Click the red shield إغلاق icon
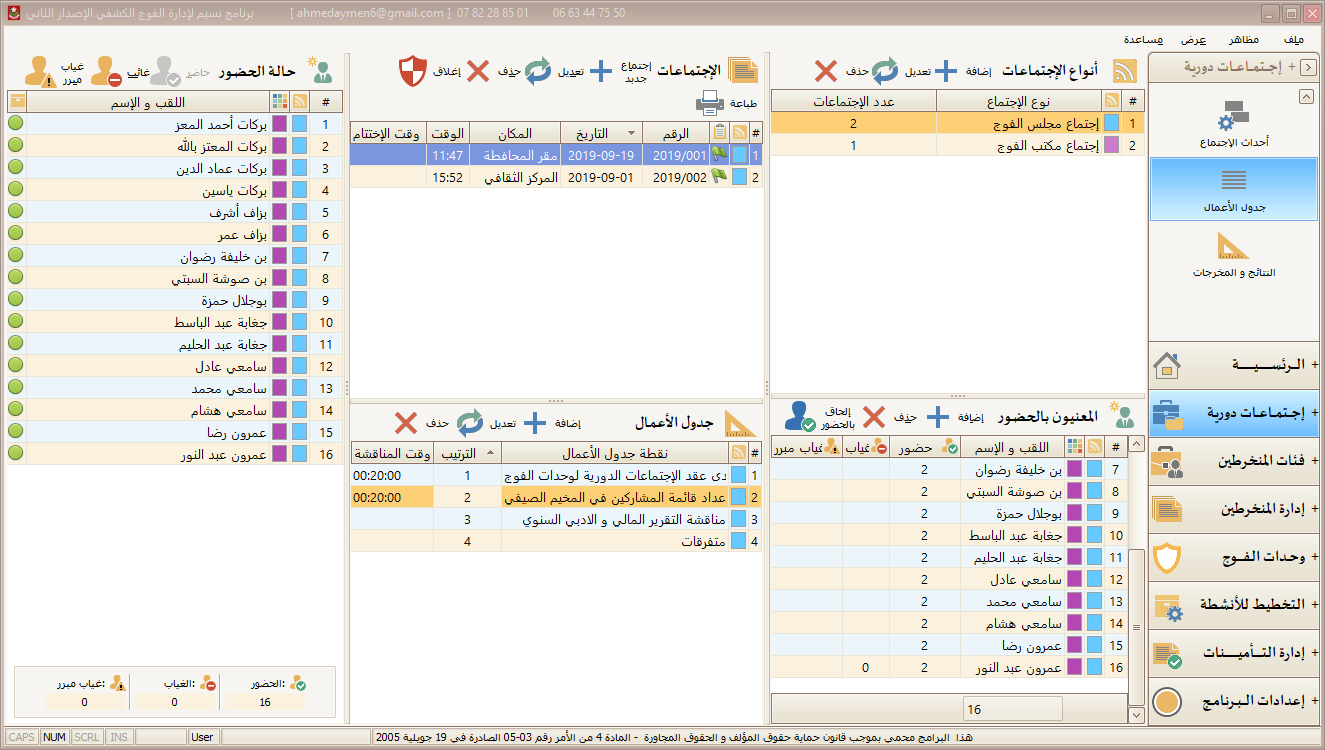The width and height of the screenshot is (1325, 750). (413, 72)
